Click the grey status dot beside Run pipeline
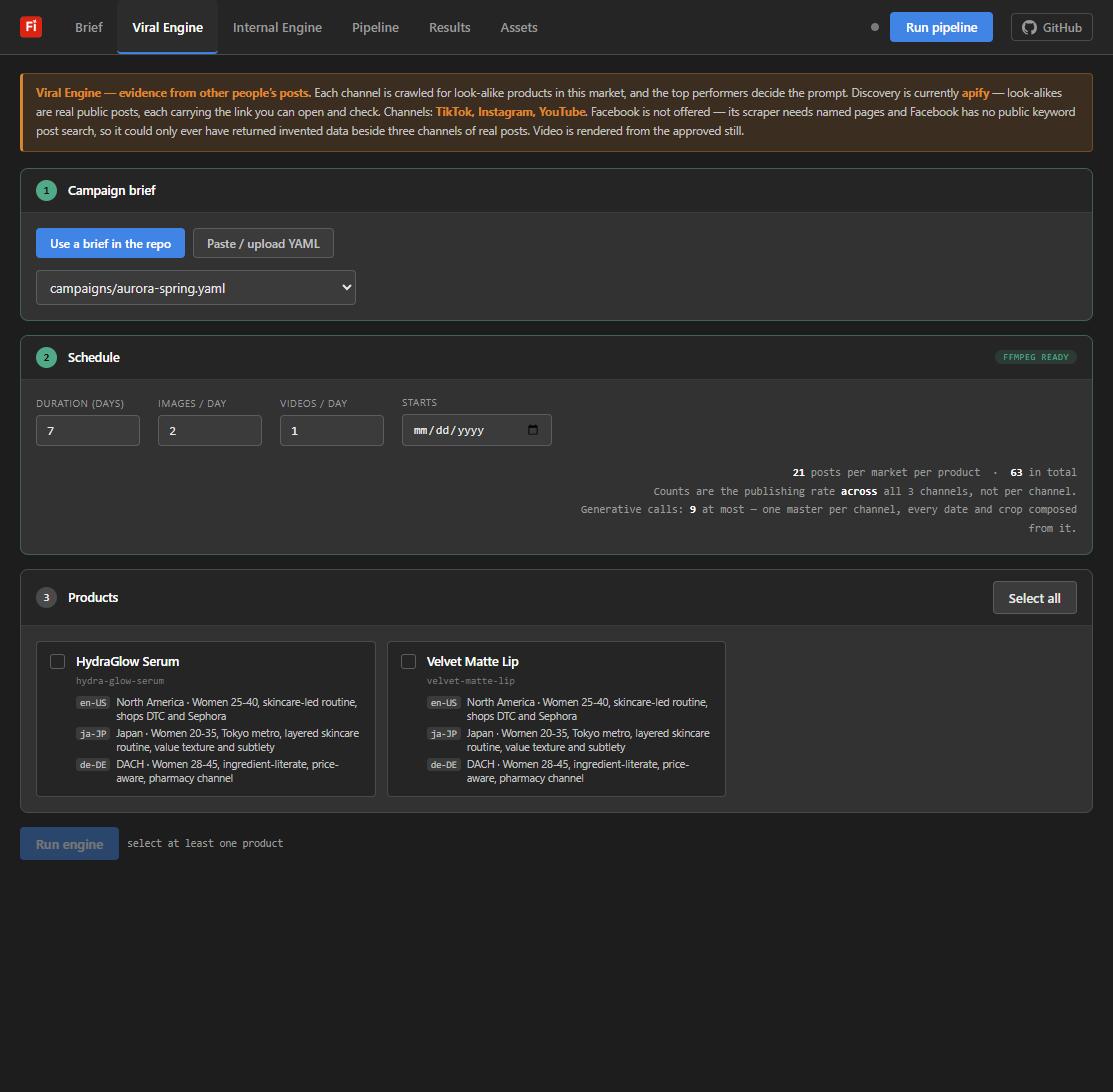The height and width of the screenshot is (1092, 1113). coord(874,27)
